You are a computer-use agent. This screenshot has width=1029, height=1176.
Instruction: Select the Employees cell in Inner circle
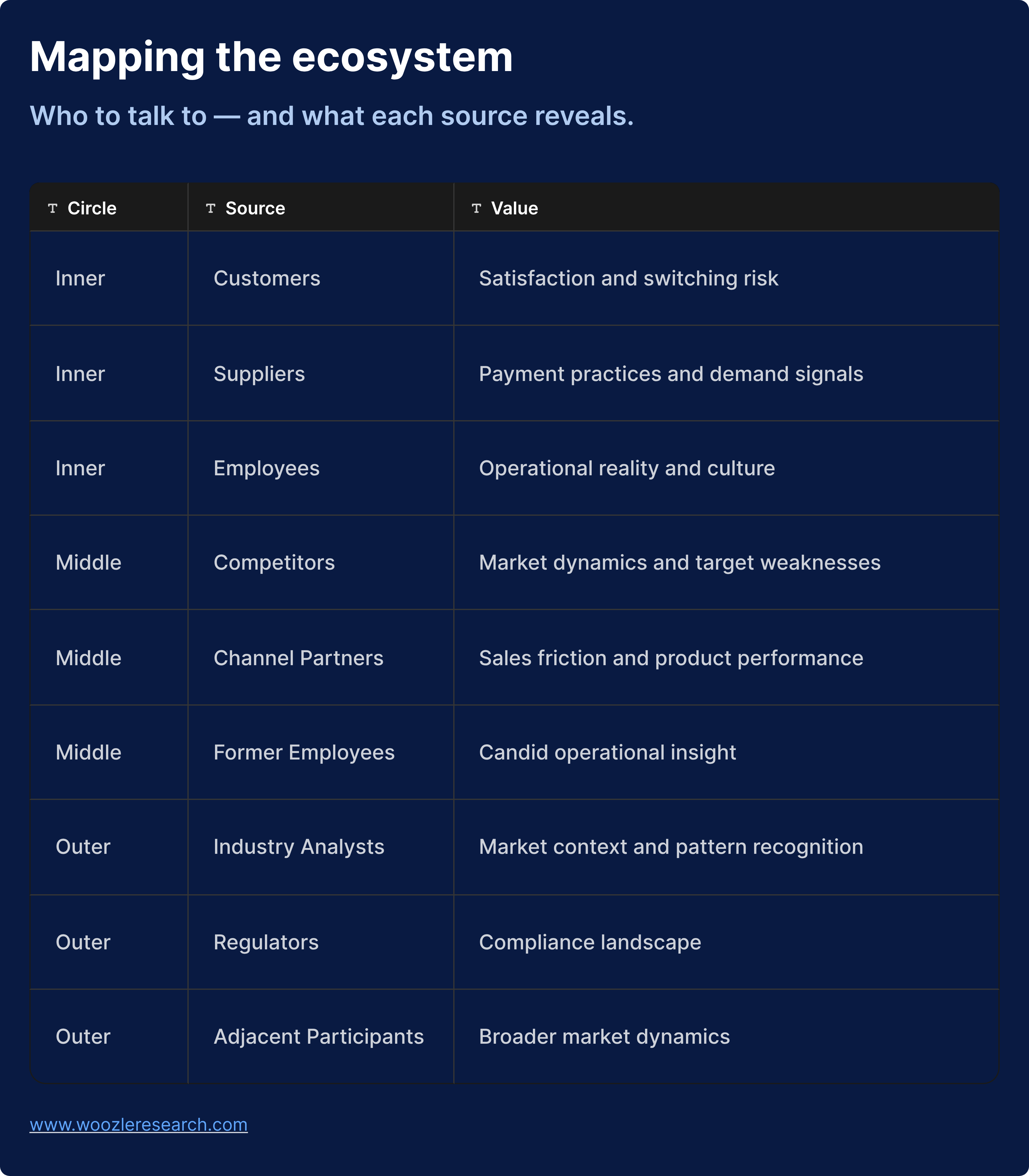(x=266, y=468)
